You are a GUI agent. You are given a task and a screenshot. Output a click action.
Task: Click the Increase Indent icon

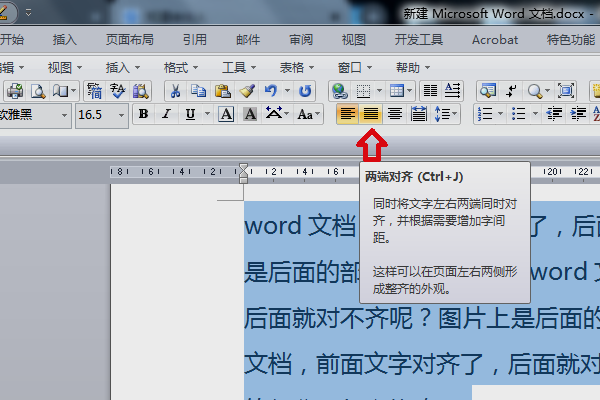pyautogui.click(x=578, y=114)
